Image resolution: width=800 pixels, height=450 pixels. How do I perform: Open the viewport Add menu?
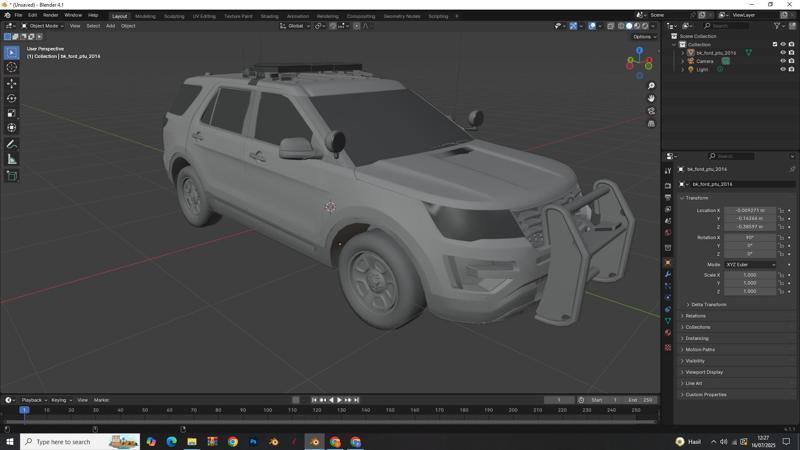[110, 26]
